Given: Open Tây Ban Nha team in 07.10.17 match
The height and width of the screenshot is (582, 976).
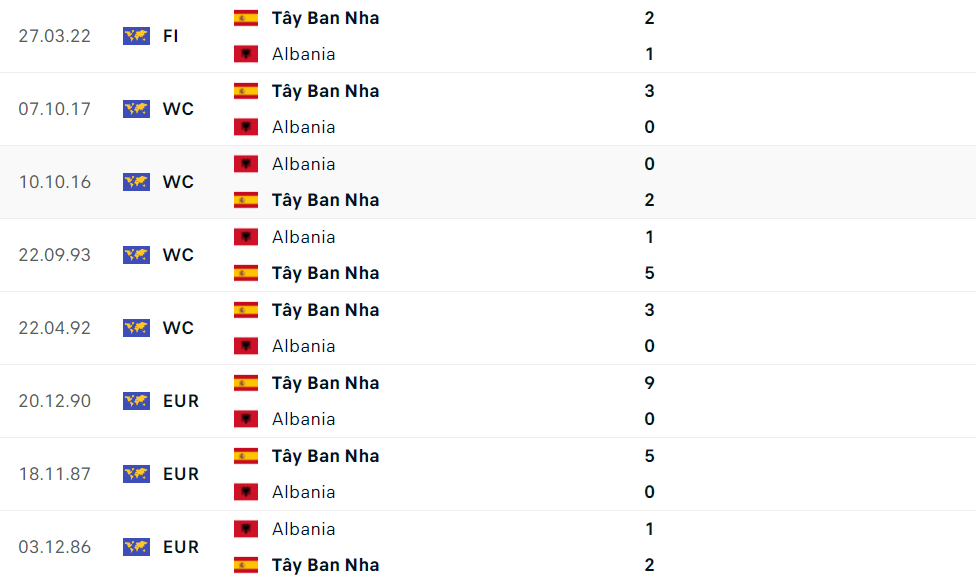Looking at the screenshot, I should (325, 91).
